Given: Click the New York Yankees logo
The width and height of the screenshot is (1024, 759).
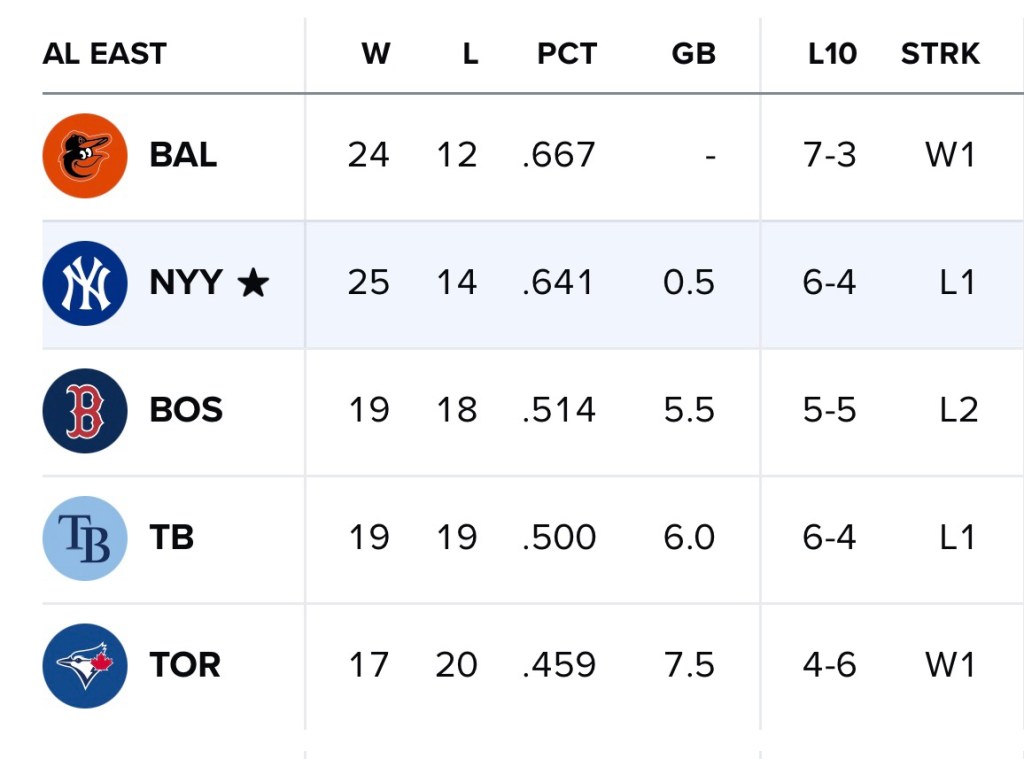Looking at the screenshot, I should point(85,283).
